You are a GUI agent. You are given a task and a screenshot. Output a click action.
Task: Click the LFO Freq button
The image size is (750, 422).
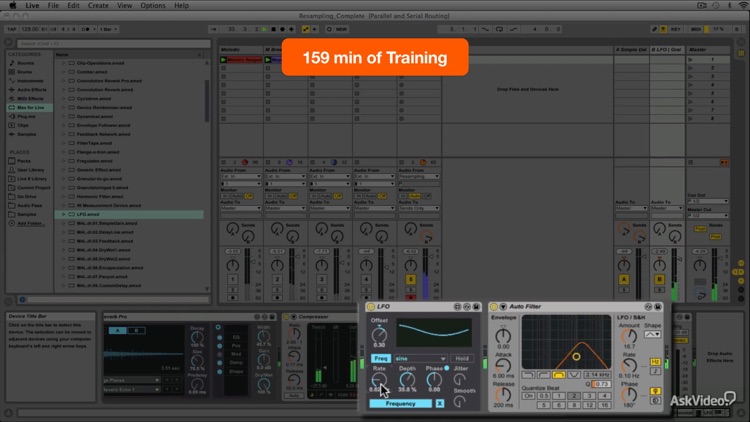click(381, 358)
